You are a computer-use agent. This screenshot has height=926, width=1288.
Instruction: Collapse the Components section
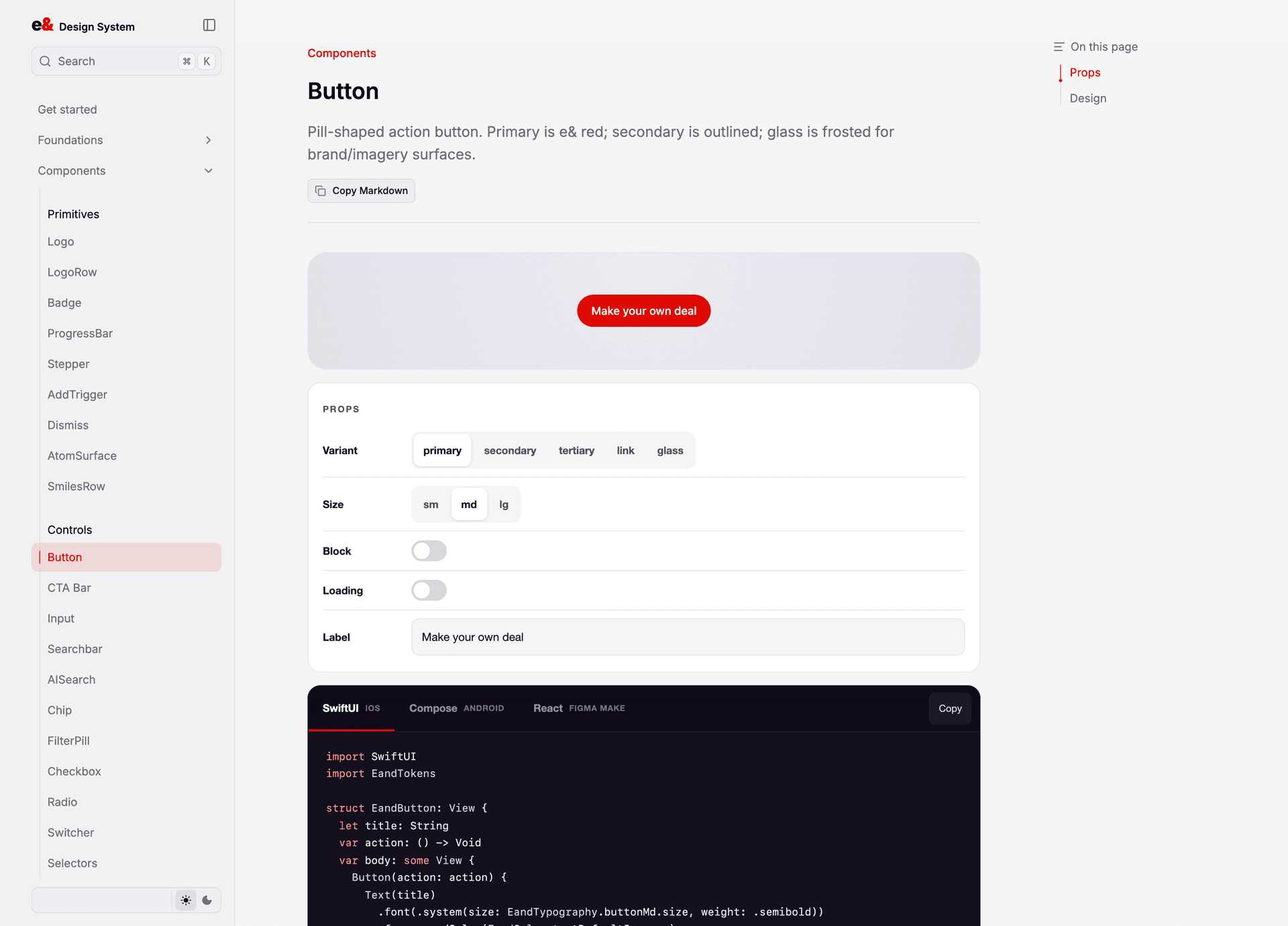click(x=126, y=171)
